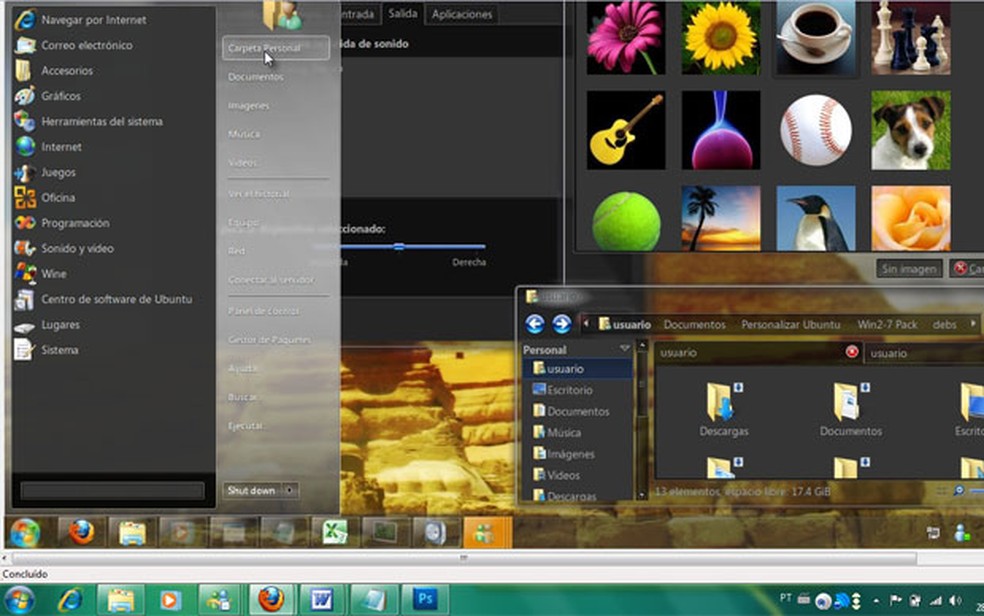Screen dimensions: 984x616
Task: Open the Shut down options arrow
Action: [x=290, y=491]
